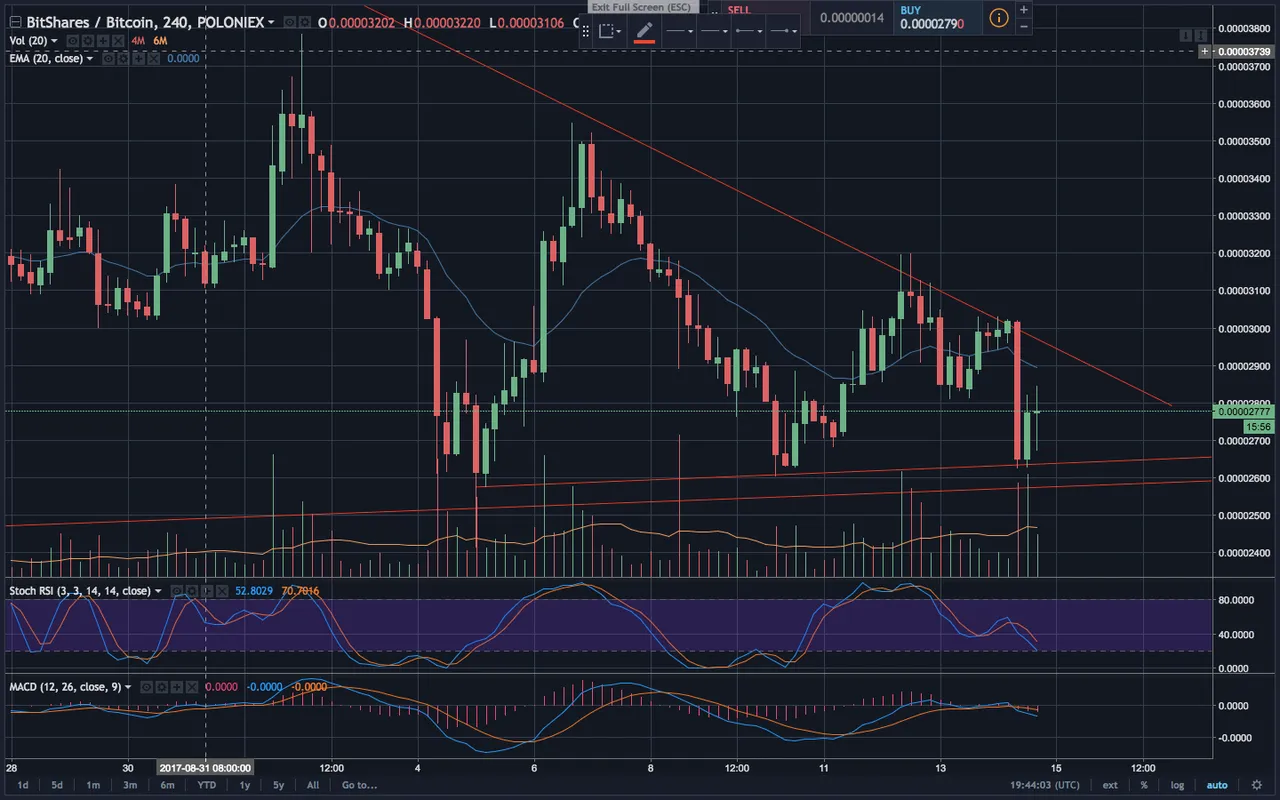Viewport: 1280px width, 800px height.
Task: Increase order quantity with plus button
Action: point(1023,9)
